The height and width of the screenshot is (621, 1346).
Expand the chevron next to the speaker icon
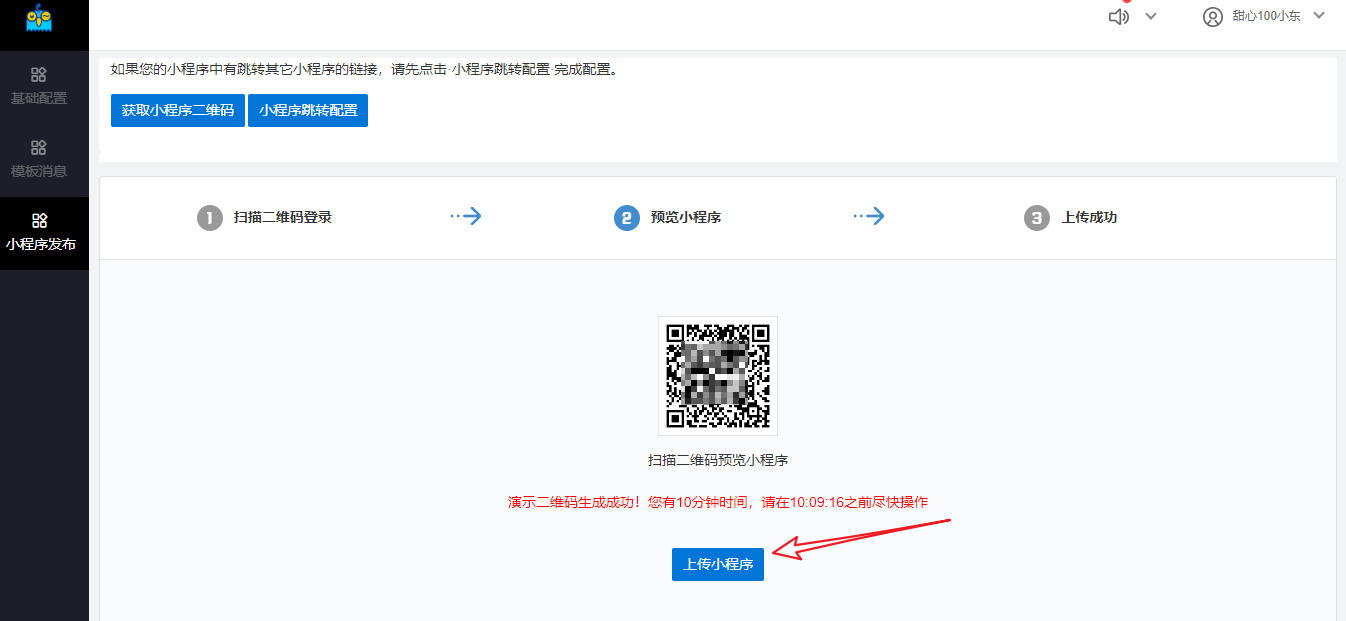(1151, 16)
